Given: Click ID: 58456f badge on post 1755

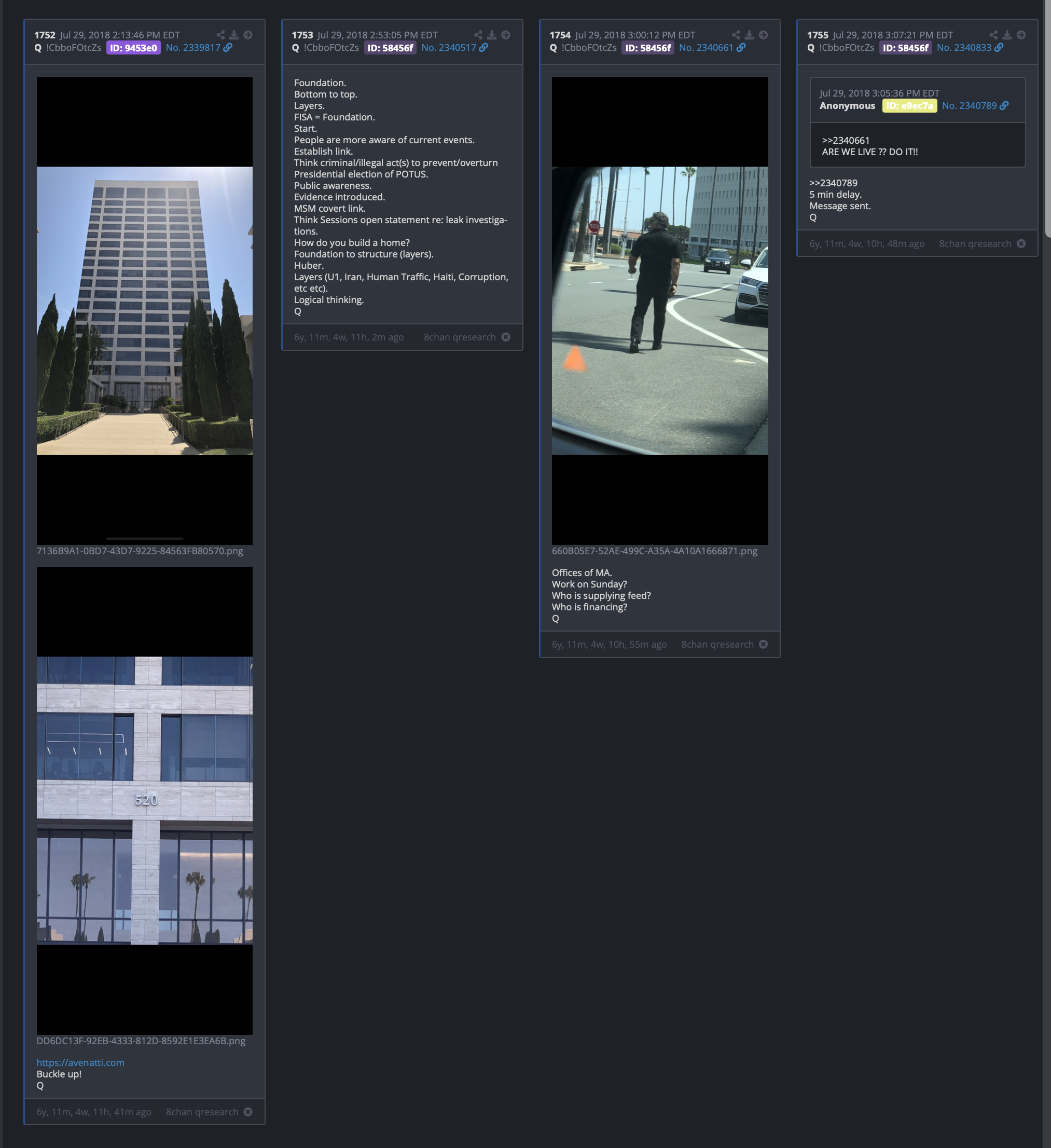Looking at the screenshot, I should point(906,48).
